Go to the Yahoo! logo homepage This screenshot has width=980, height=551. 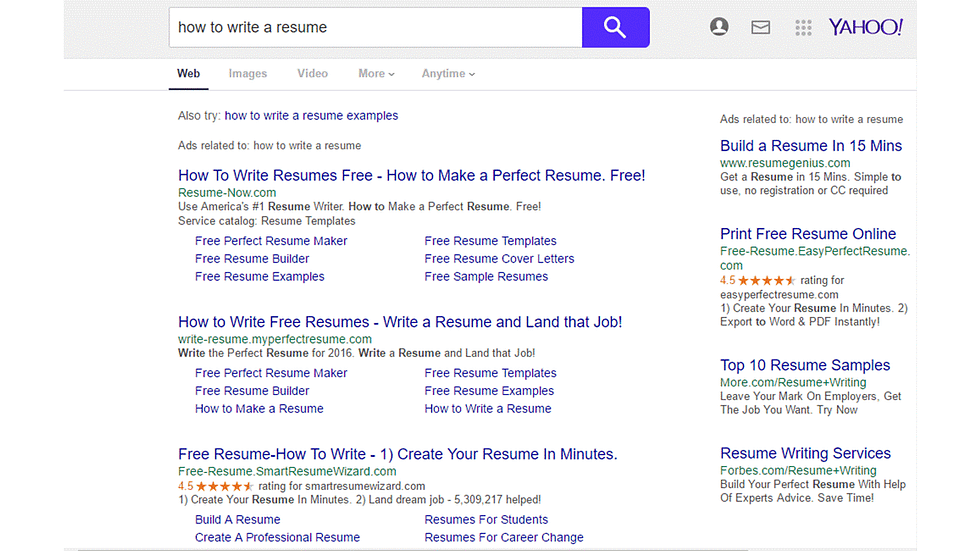[x=866, y=27]
